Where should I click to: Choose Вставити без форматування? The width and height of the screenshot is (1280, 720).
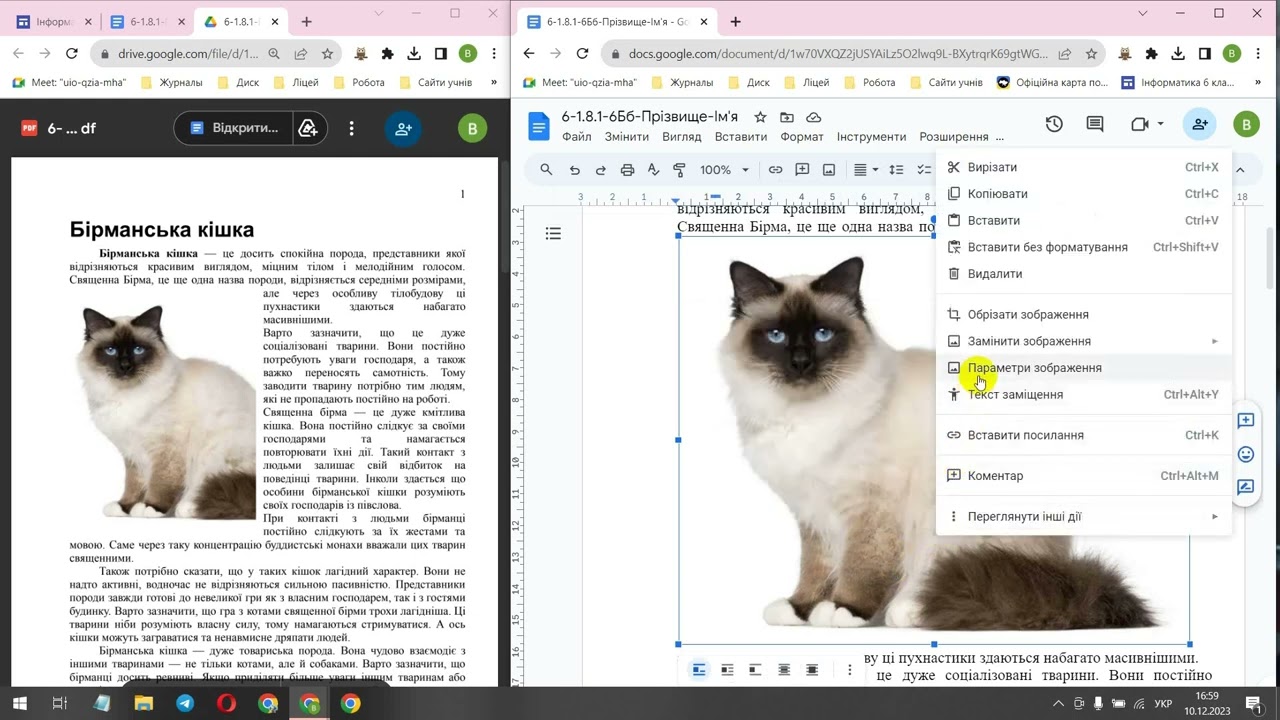coord(1084,247)
